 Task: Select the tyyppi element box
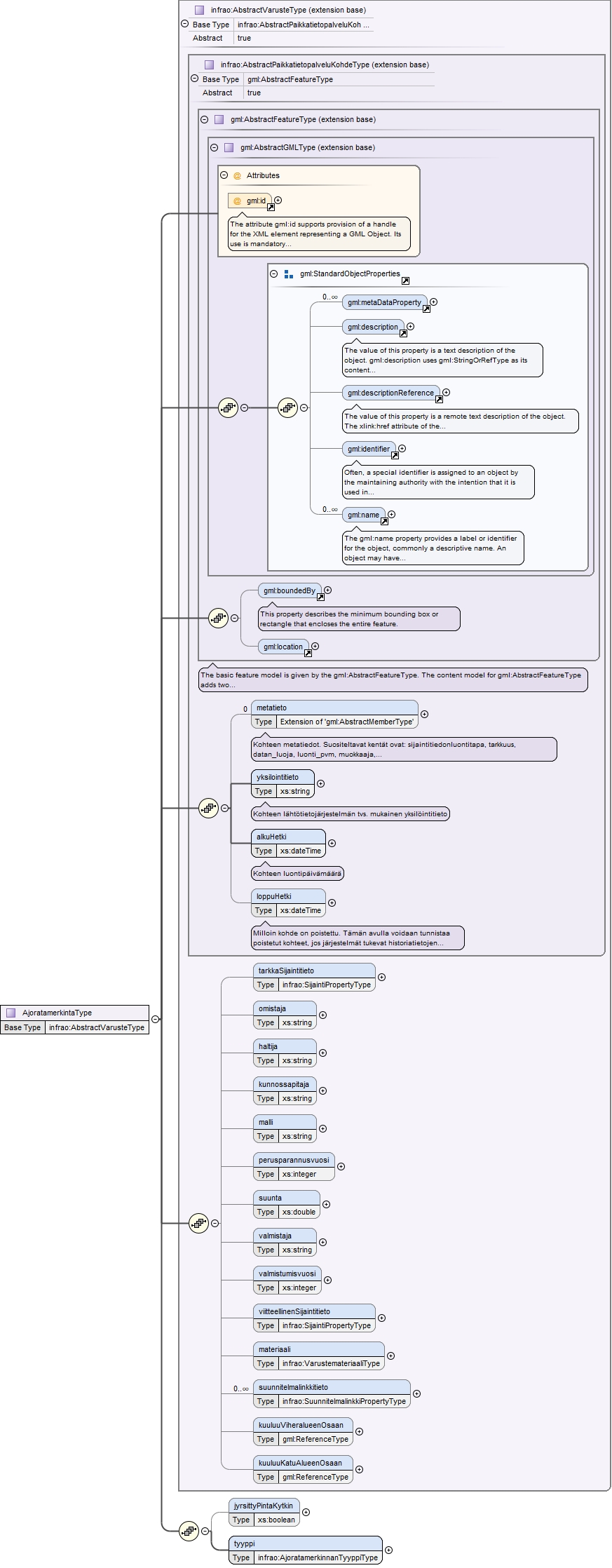[306, 1550]
